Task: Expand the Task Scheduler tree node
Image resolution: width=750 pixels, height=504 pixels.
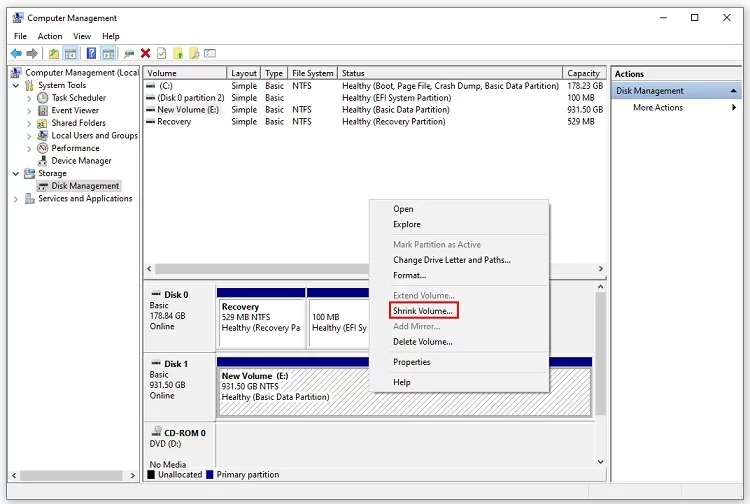Action: 29,98
